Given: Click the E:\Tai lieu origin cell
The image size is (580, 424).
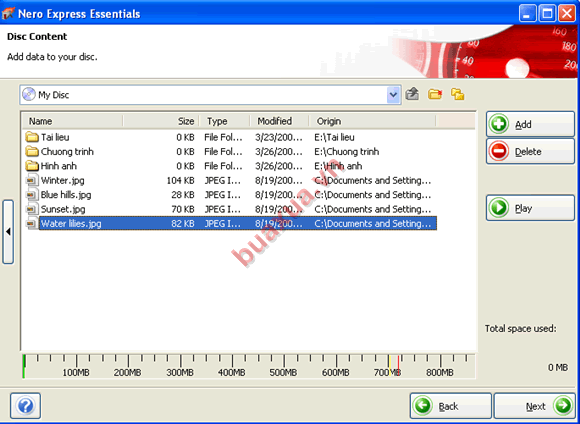Looking at the screenshot, I should [334, 137].
